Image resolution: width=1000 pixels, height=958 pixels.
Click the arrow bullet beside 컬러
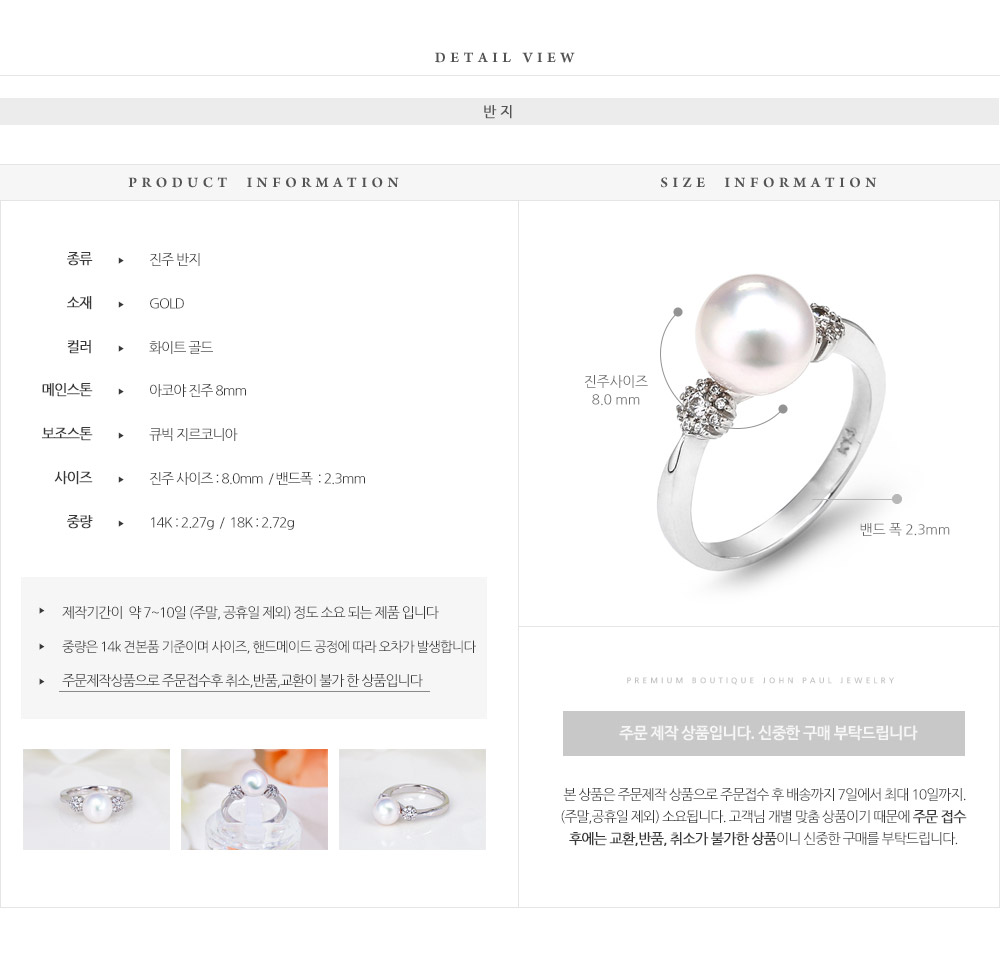click(121, 348)
